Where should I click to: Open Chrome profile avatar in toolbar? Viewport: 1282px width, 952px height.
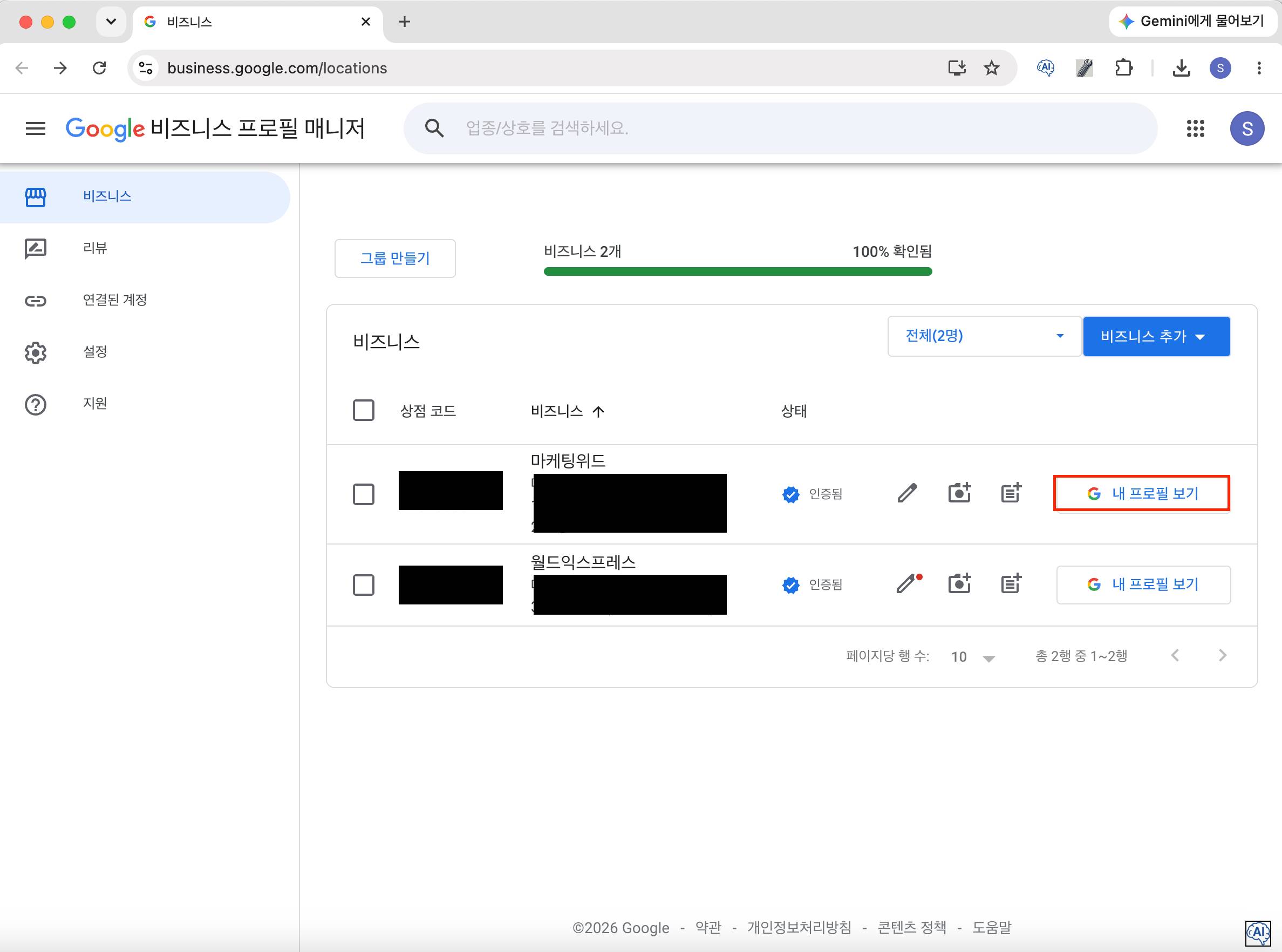pos(1220,68)
